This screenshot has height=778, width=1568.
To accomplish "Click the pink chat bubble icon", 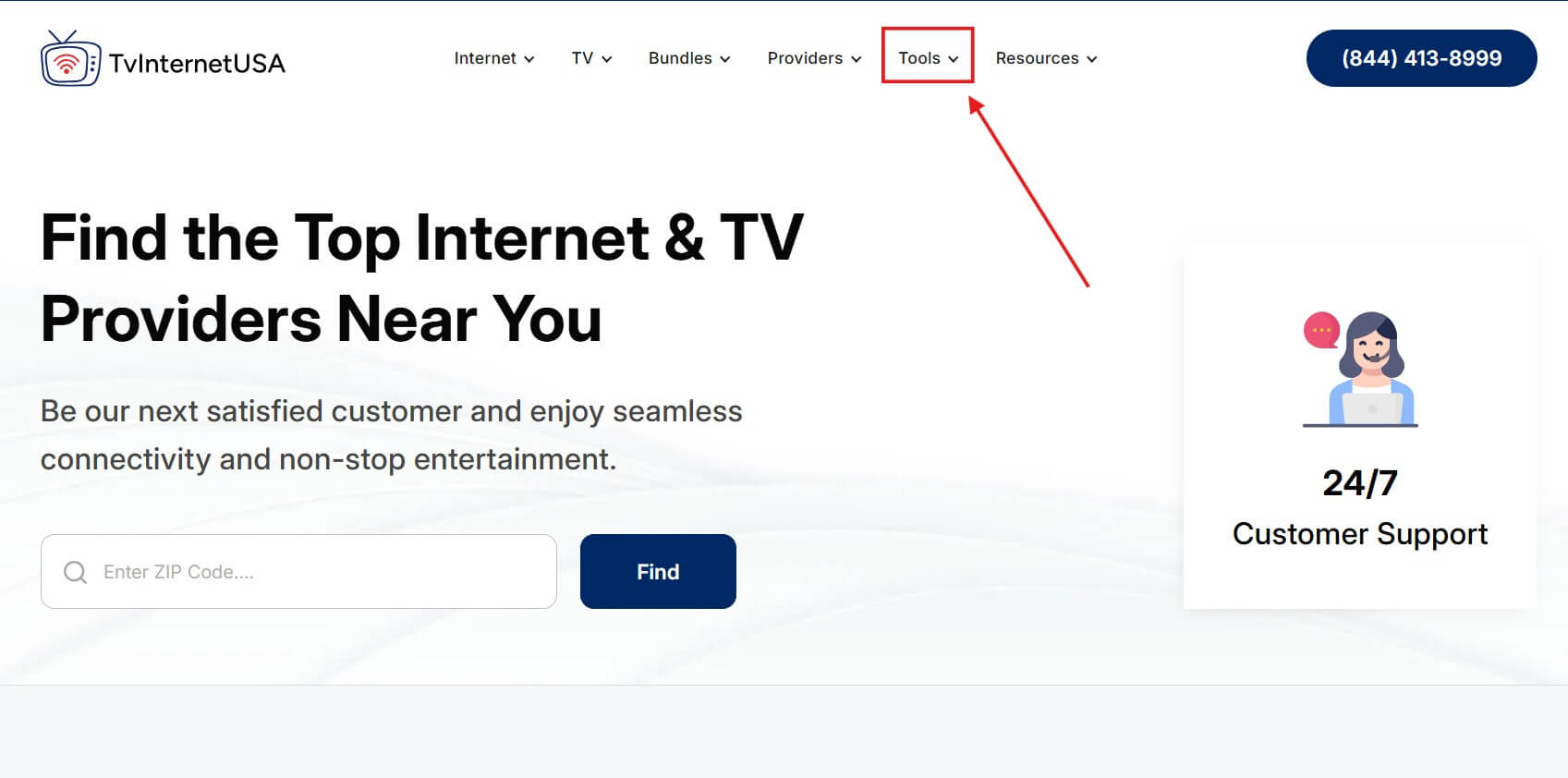I will [x=1321, y=330].
